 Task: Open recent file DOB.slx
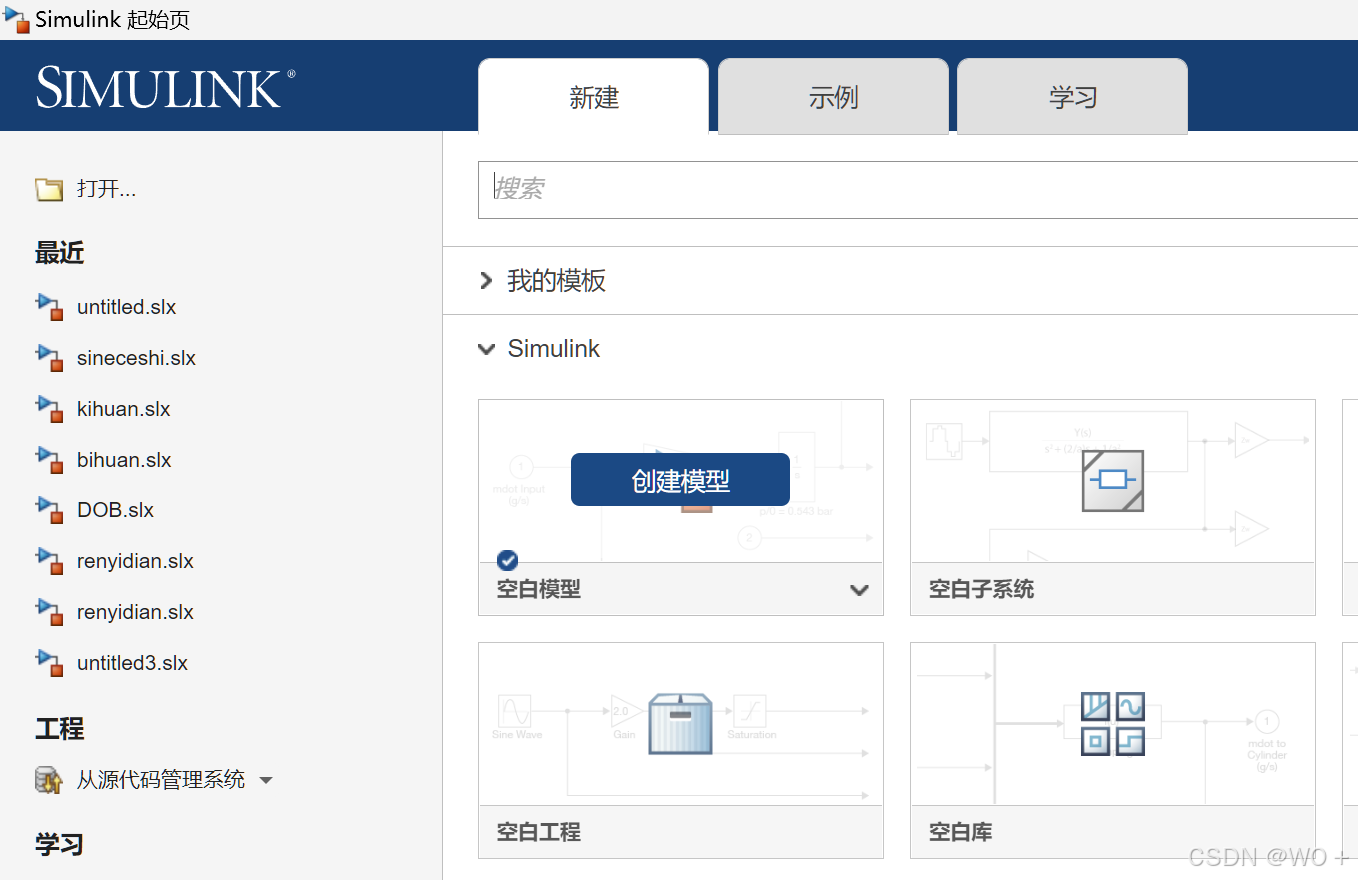[116, 510]
